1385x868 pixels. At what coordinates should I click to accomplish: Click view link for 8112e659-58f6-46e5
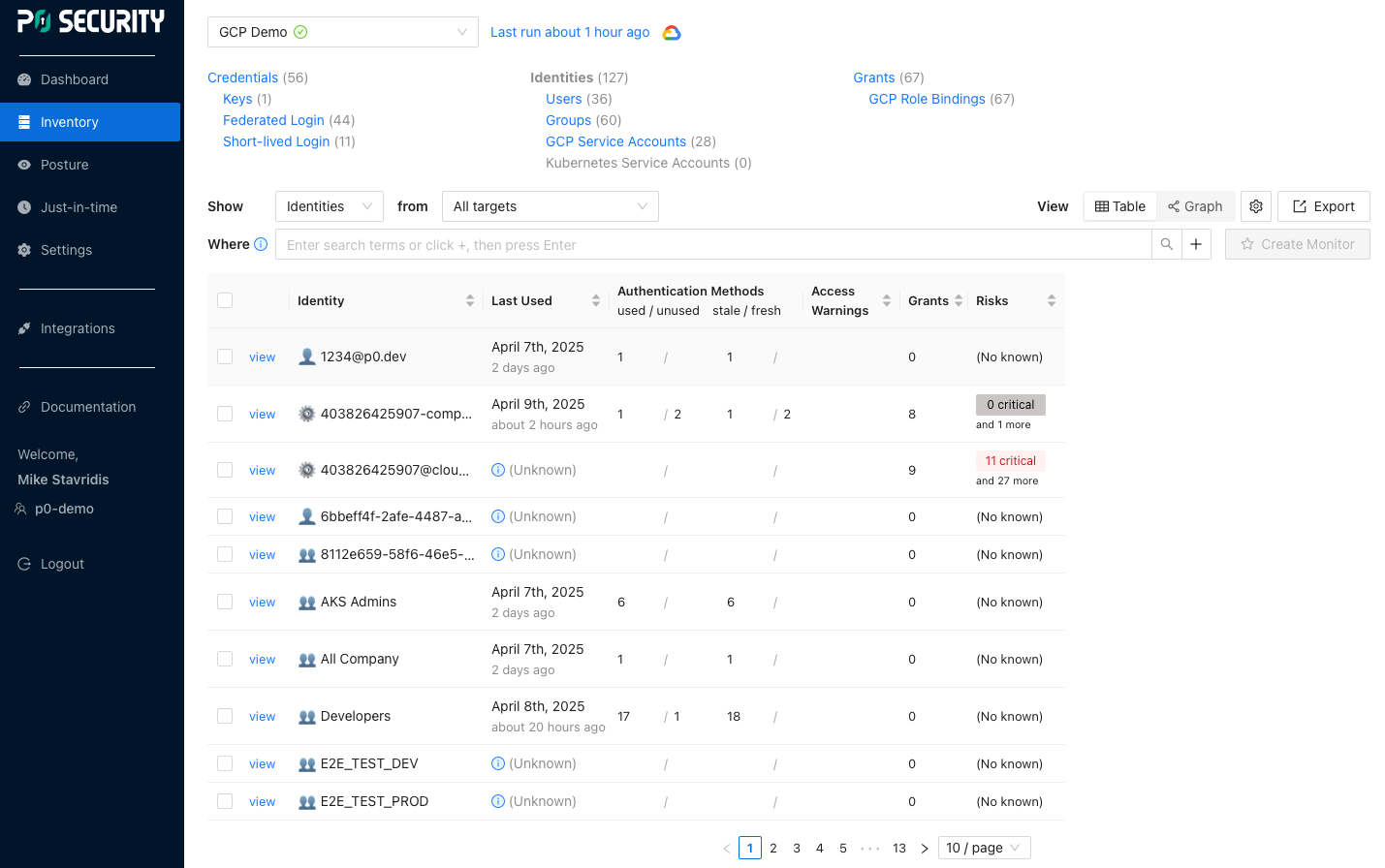coord(263,554)
